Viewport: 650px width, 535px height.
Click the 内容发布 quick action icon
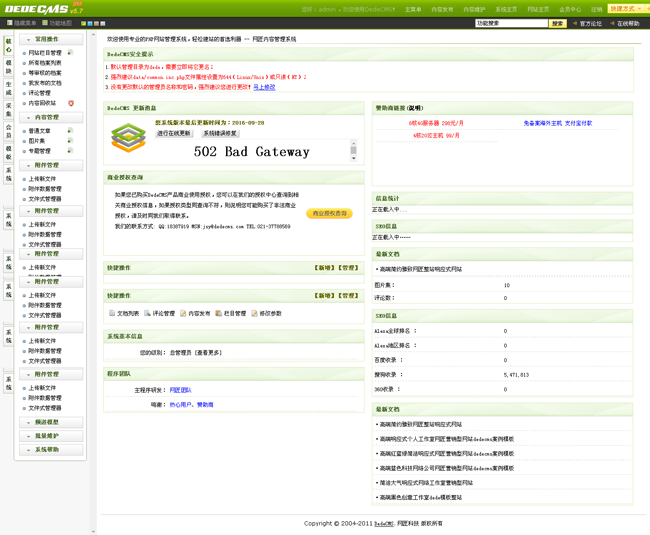(183, 314)
